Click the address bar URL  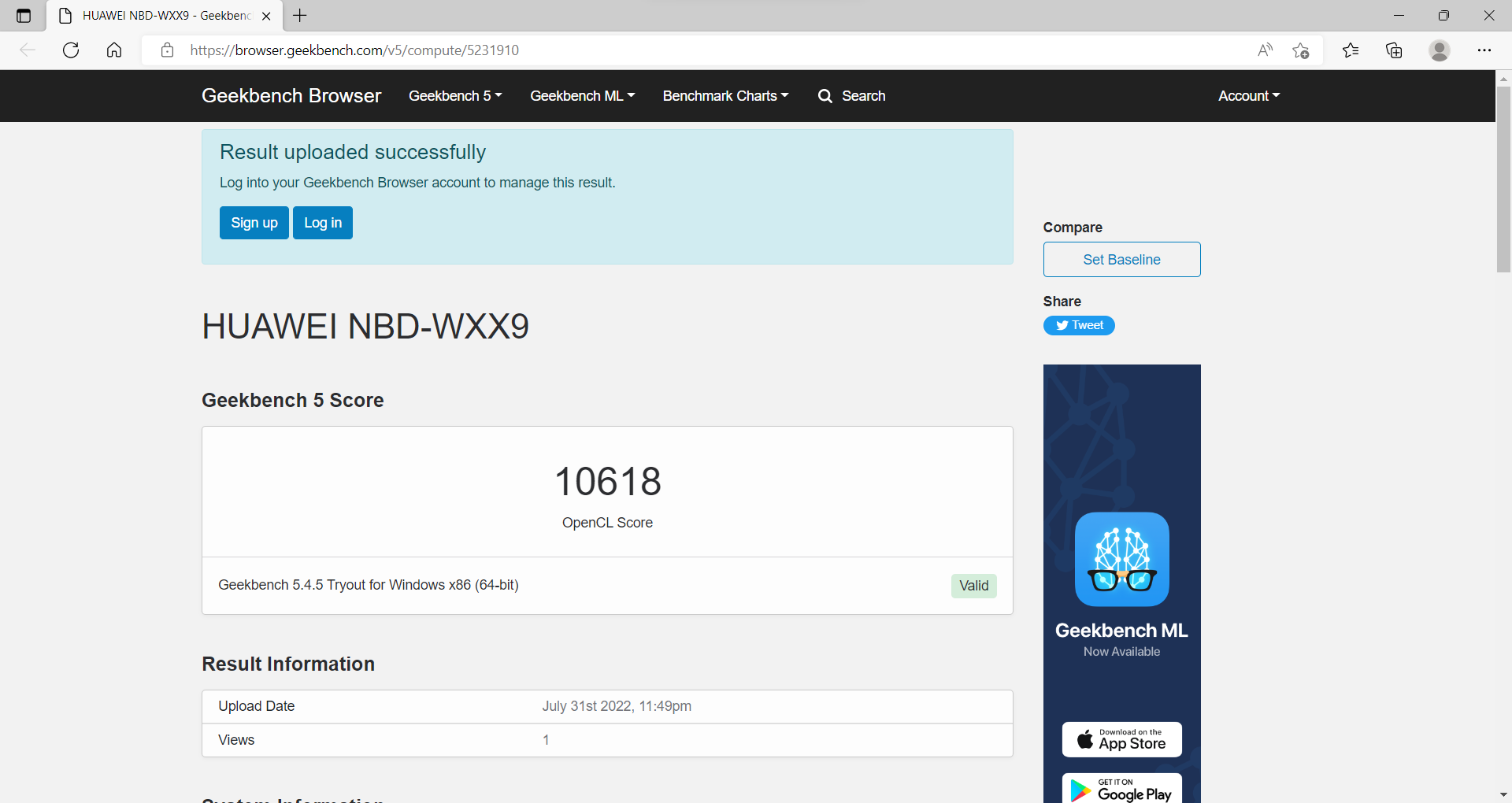click(354, 50)
